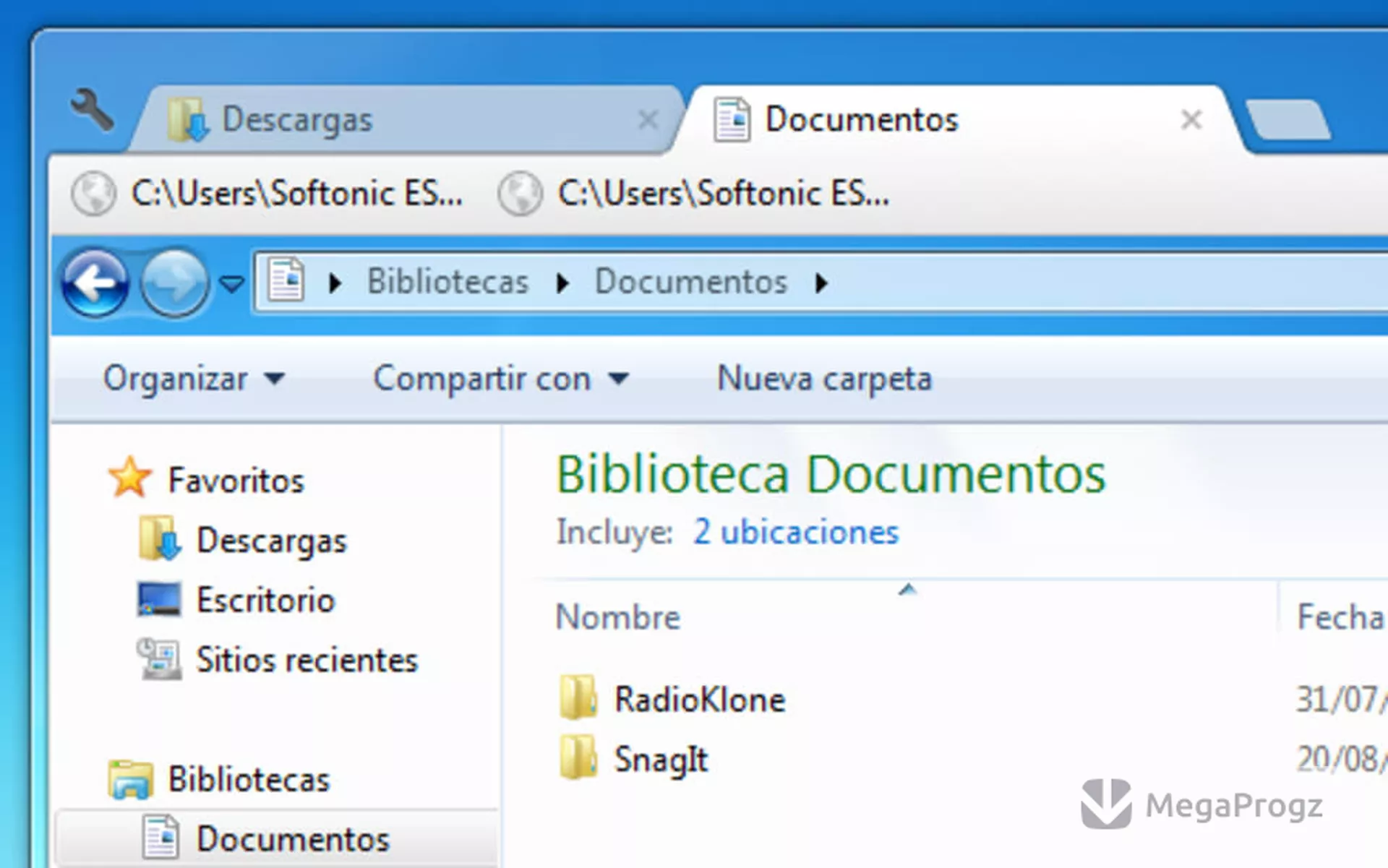Click the Documentos icon in sidebar
Viewport: 1388px width, 868px height.
[x=160, y=837]
